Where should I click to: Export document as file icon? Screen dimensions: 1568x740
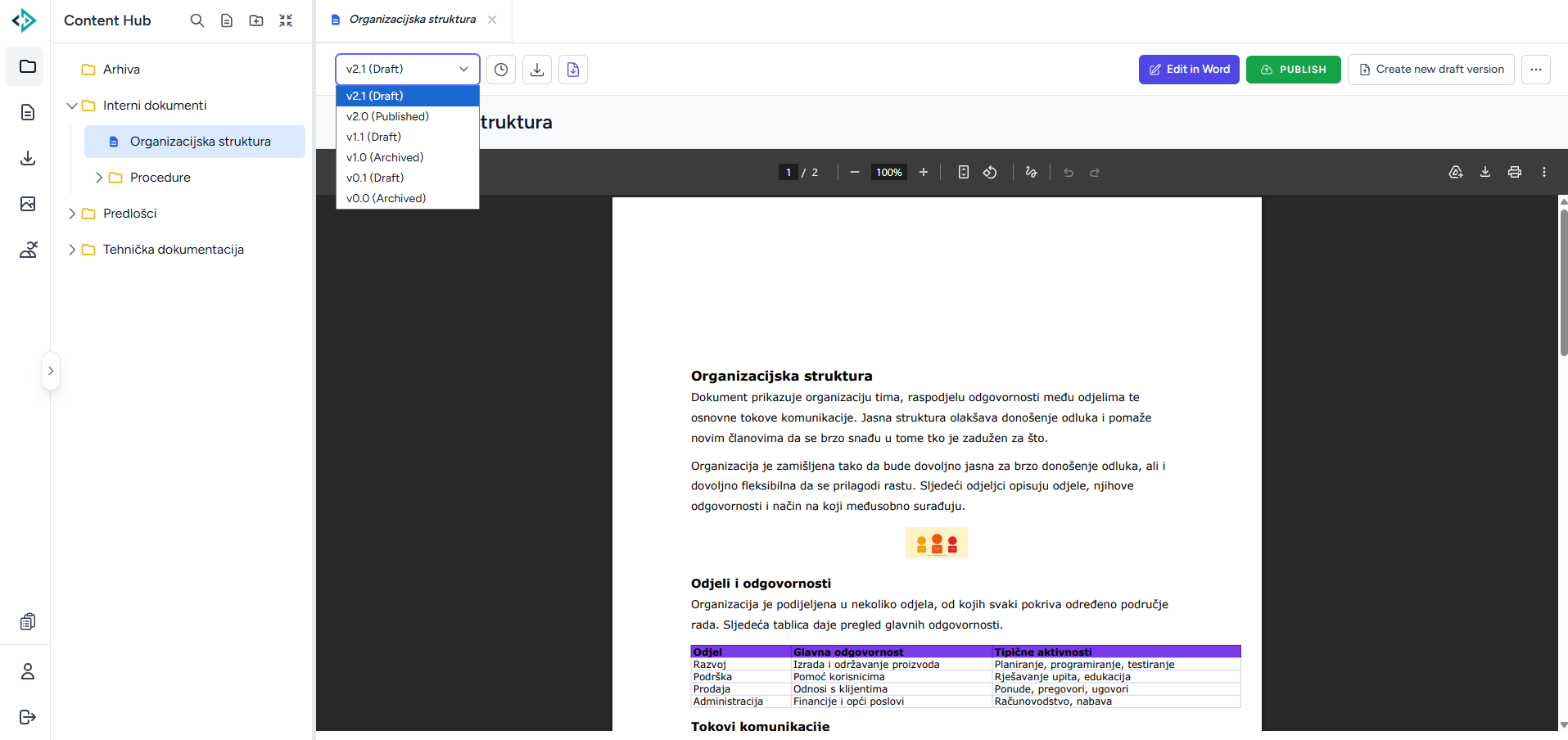coord(573,70)
